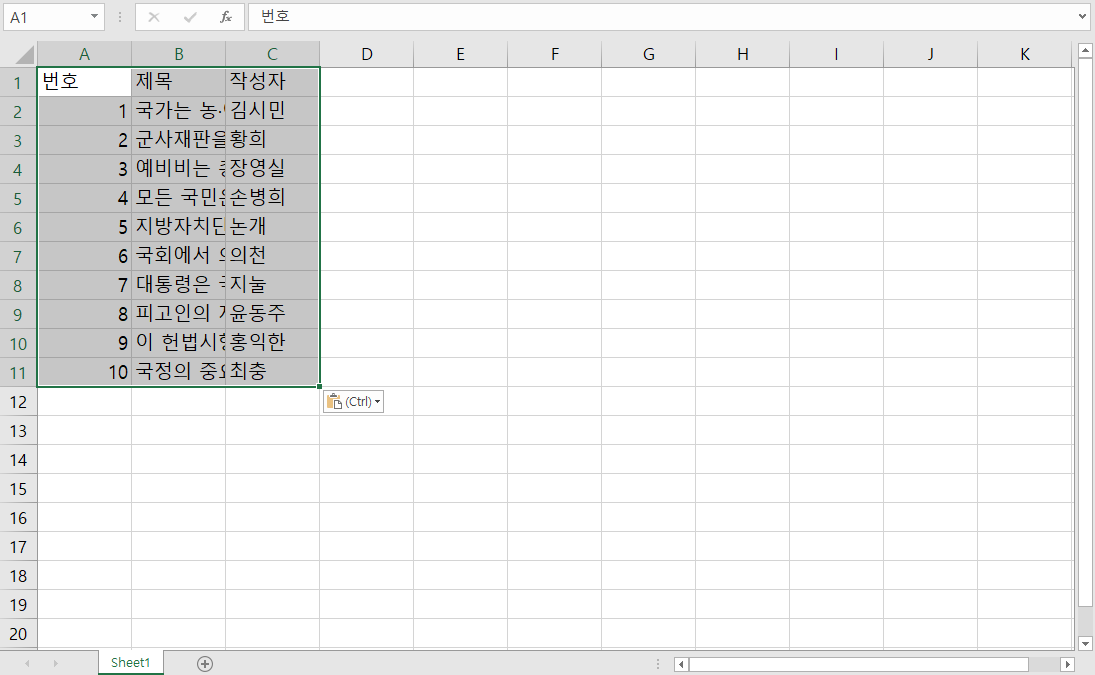Select column D header
This screenshot has width=1095, height=675.
[367, 54]
